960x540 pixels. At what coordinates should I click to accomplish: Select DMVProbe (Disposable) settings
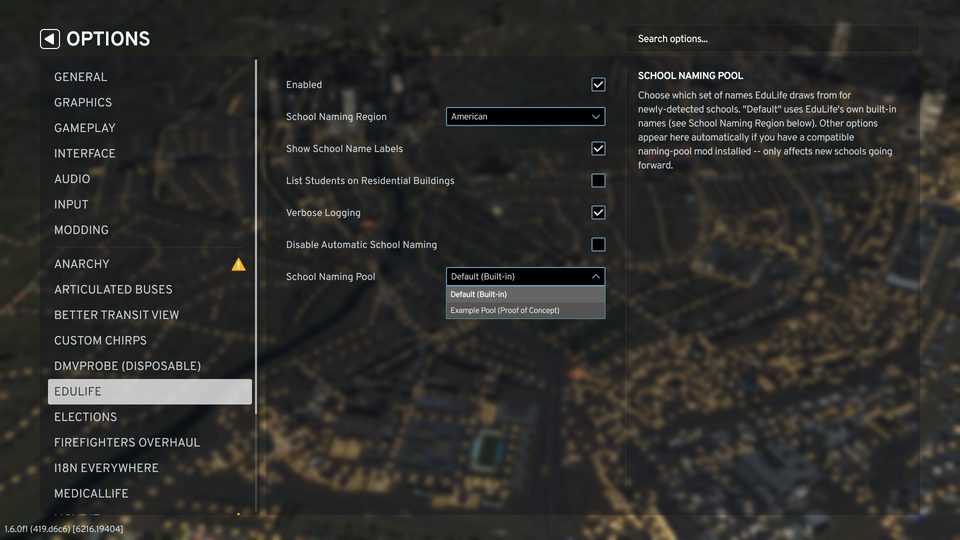(x=149, y=366)
